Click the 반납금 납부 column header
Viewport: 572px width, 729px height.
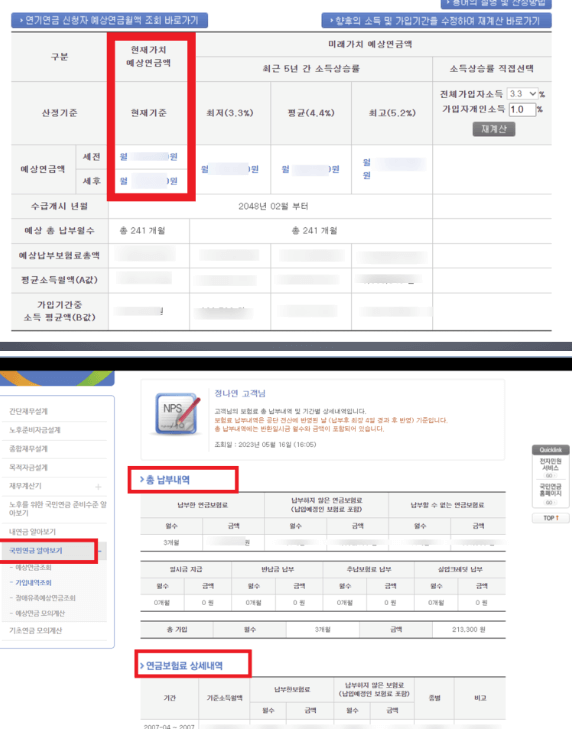[x=278, y=570]
